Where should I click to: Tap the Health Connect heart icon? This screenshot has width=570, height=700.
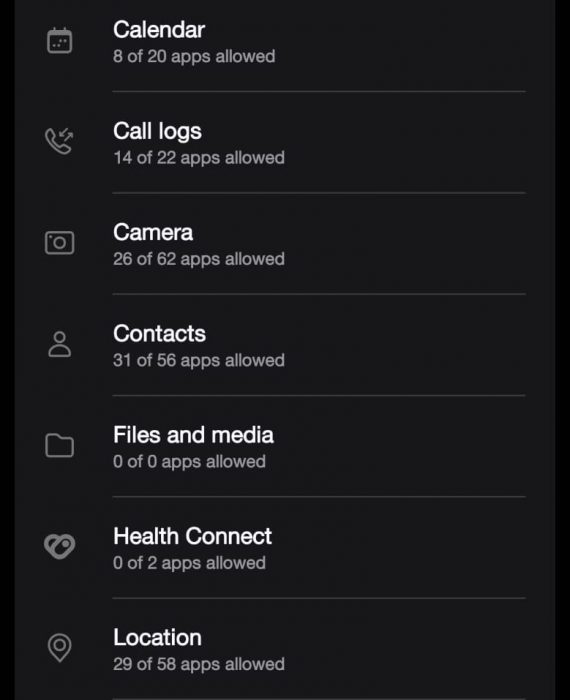[59, 546]
